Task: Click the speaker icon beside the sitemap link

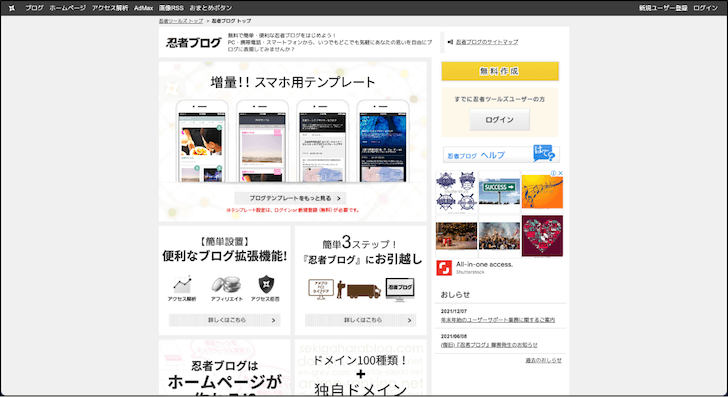Action: [450, 42]
